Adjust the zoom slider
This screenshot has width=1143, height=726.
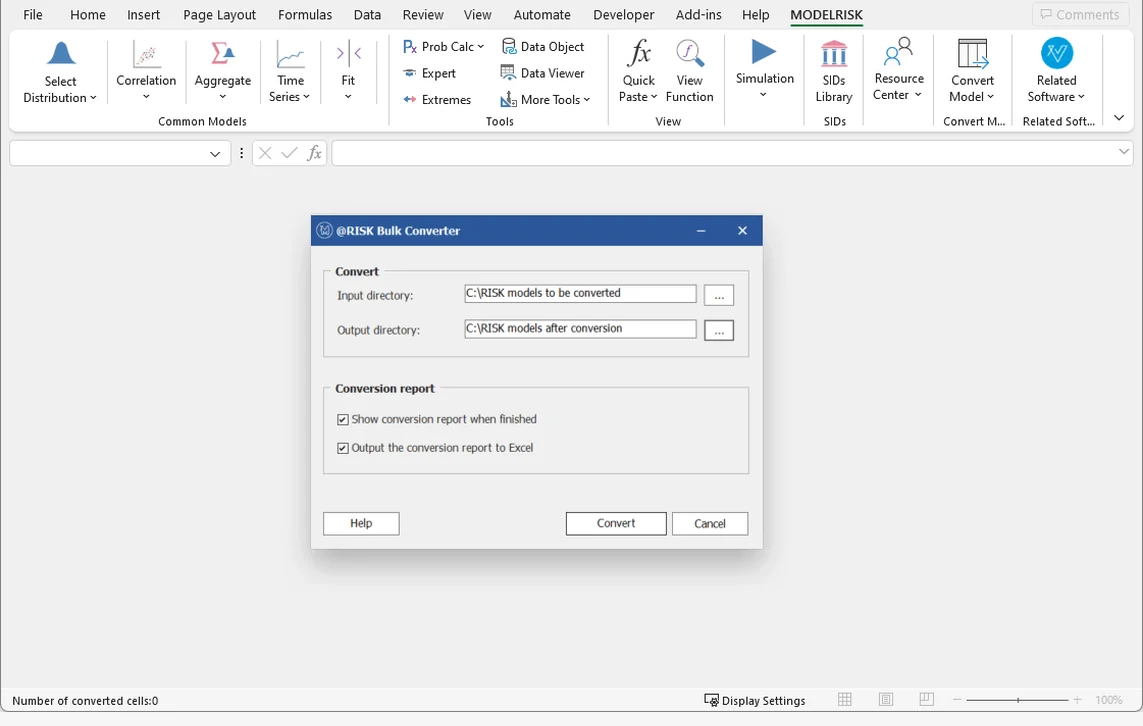point(1018,700)
